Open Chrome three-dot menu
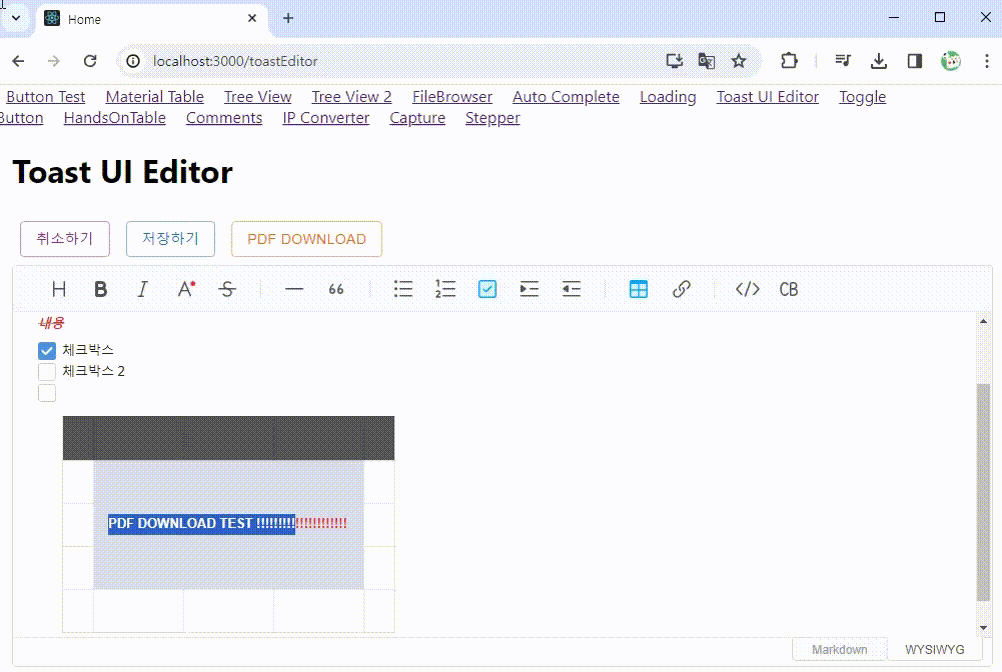The width and height of the screenshot is (1002, 672). click(x=987, y=61)
